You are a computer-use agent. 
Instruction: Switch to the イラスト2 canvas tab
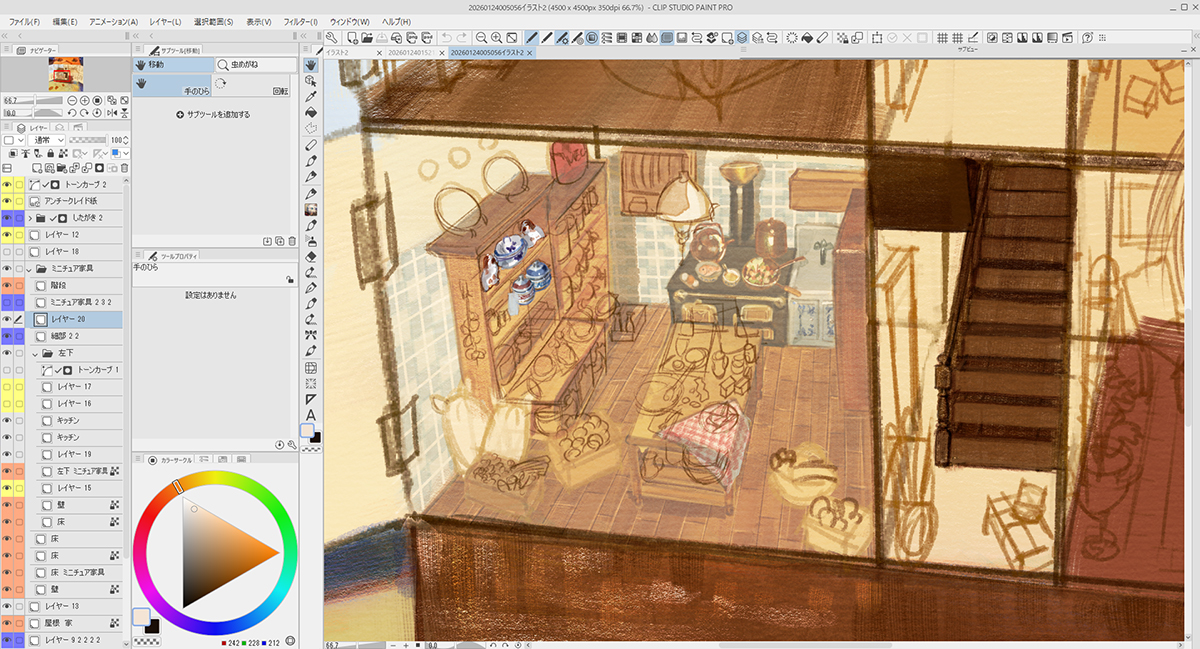(x=345, y=52)
